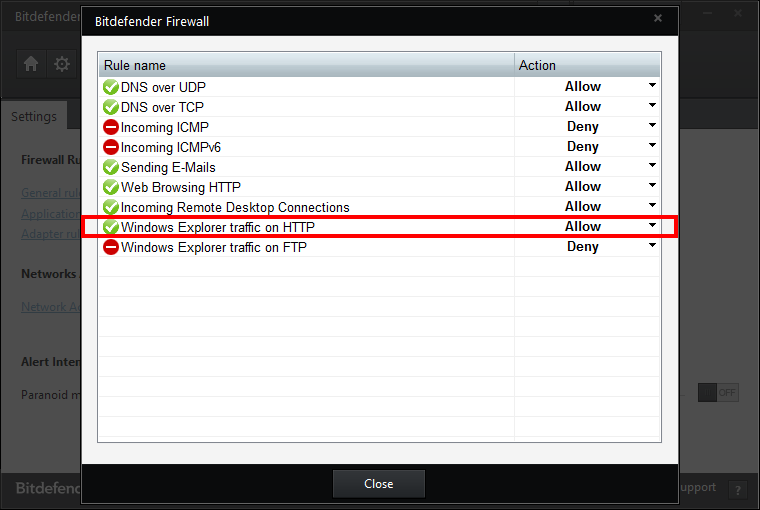Click the red deny icon for Incoming ICMP

point(110,127)
